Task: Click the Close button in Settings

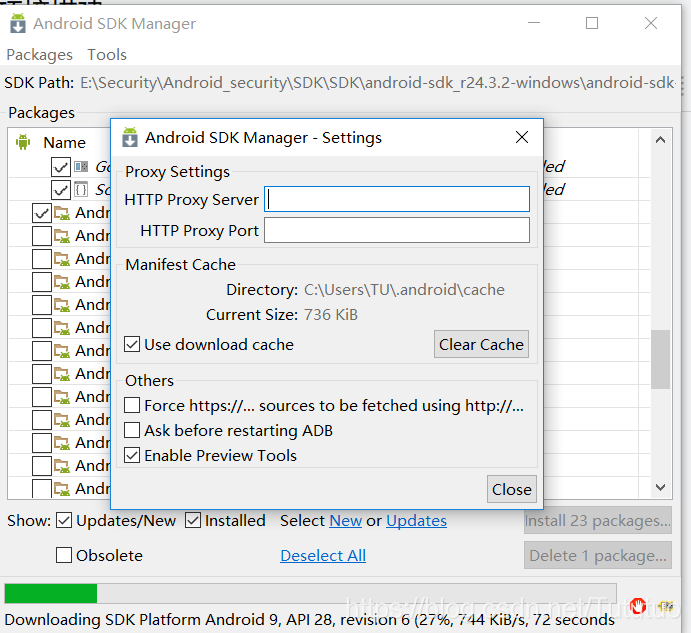Action: [x=512, y=489]
